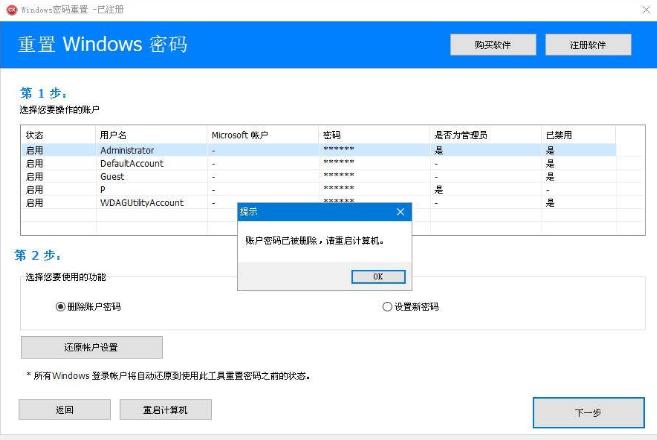The height and width of the screenshot is (440, 657).
Task: Click the 重启计算机 button
Action: [166, 410]
